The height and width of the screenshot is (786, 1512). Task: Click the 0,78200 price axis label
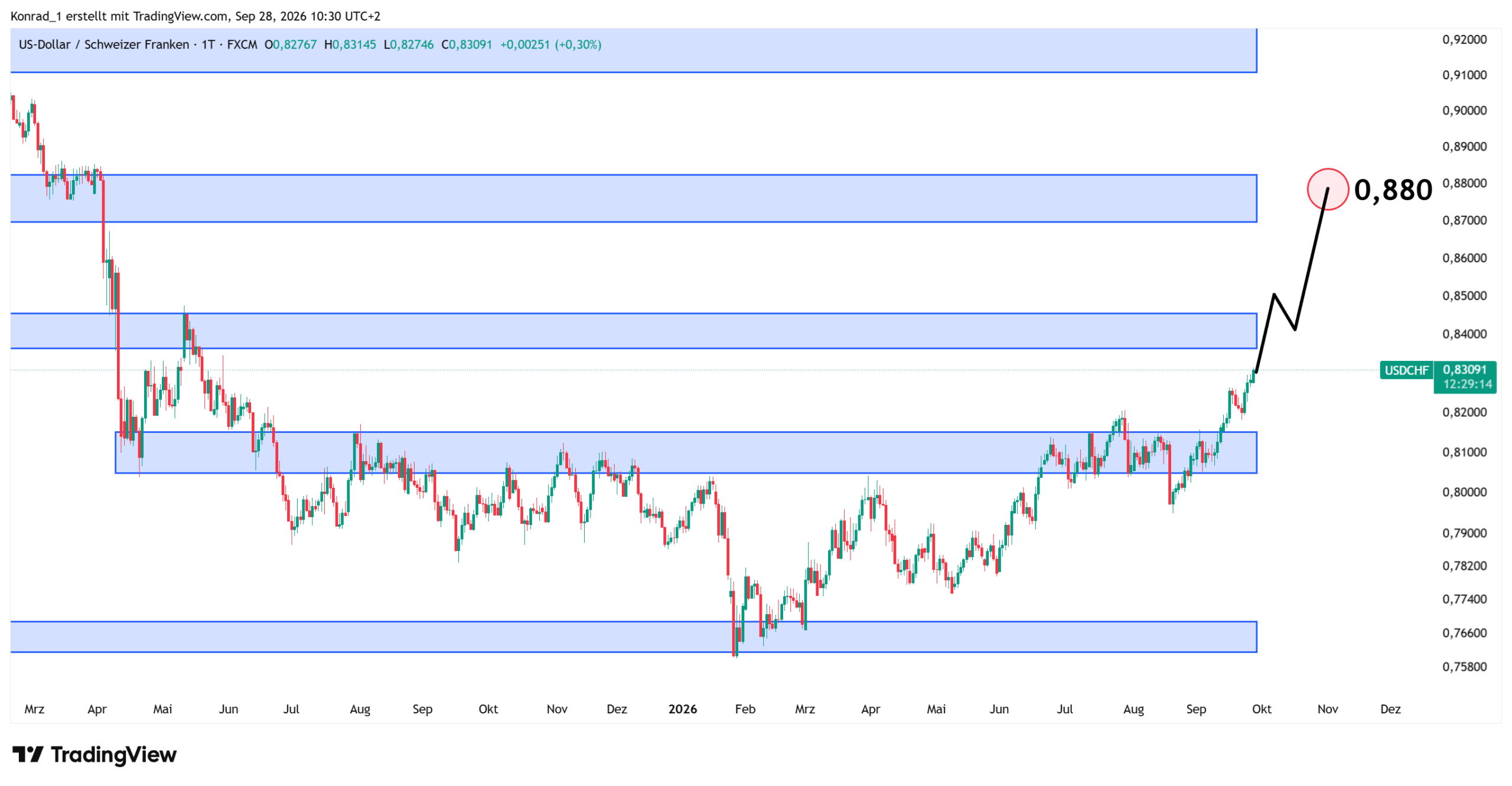(x=1464, y=566)
